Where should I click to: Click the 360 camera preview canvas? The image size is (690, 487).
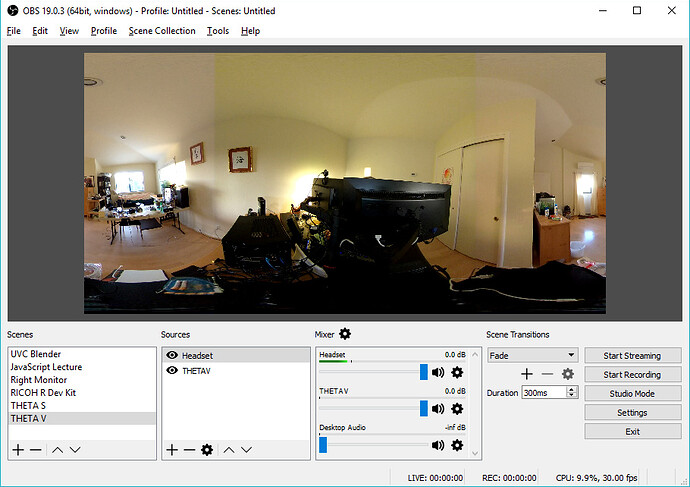(x=345, y=183)
